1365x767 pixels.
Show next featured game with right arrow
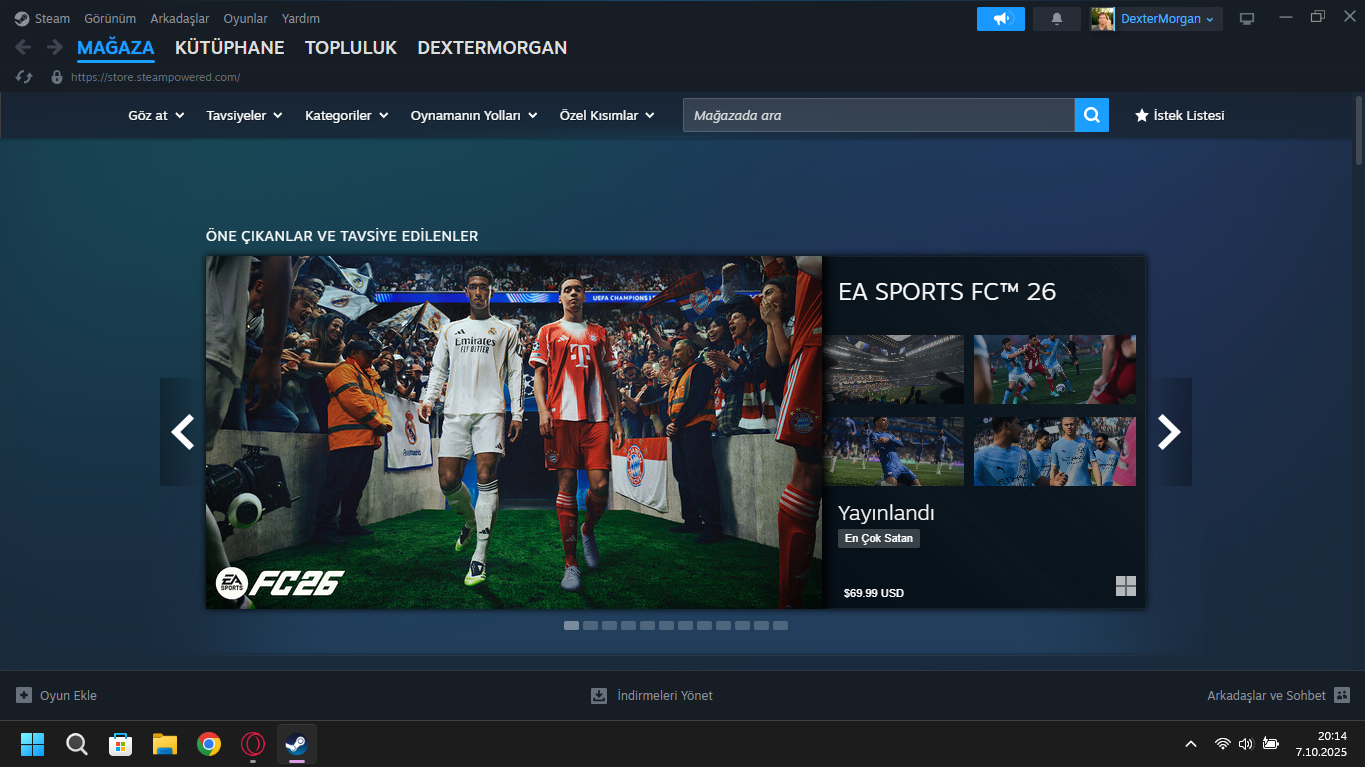1169,432
